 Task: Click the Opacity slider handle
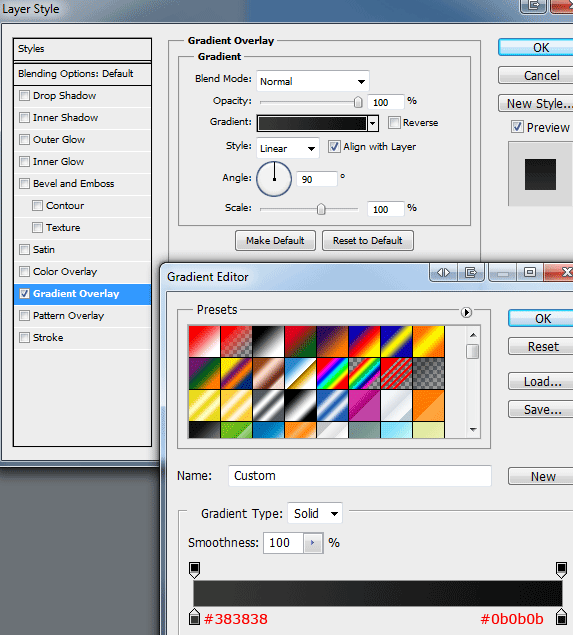[358, 102]
